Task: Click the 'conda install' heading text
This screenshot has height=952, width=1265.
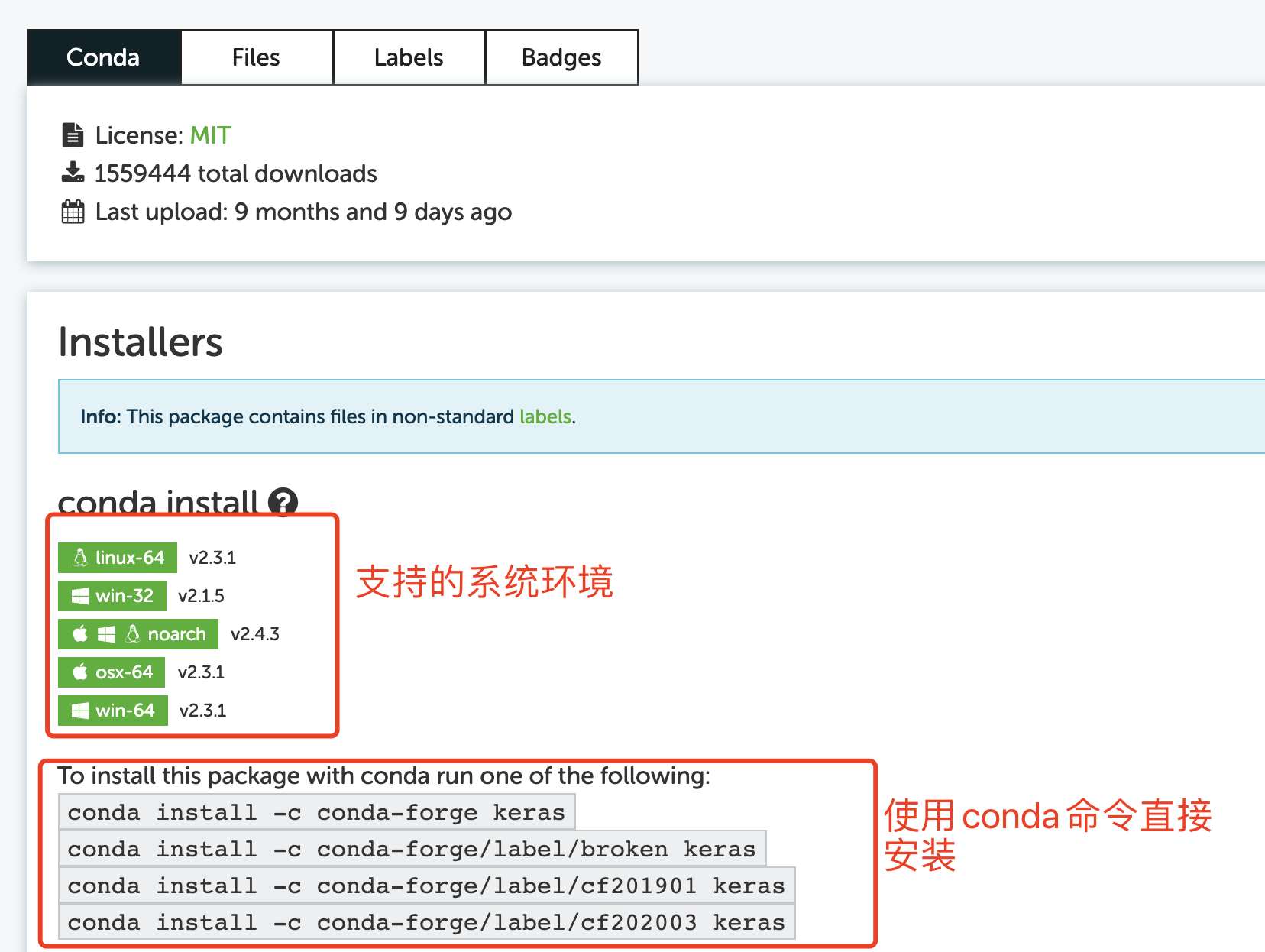Action: [158, 503]
